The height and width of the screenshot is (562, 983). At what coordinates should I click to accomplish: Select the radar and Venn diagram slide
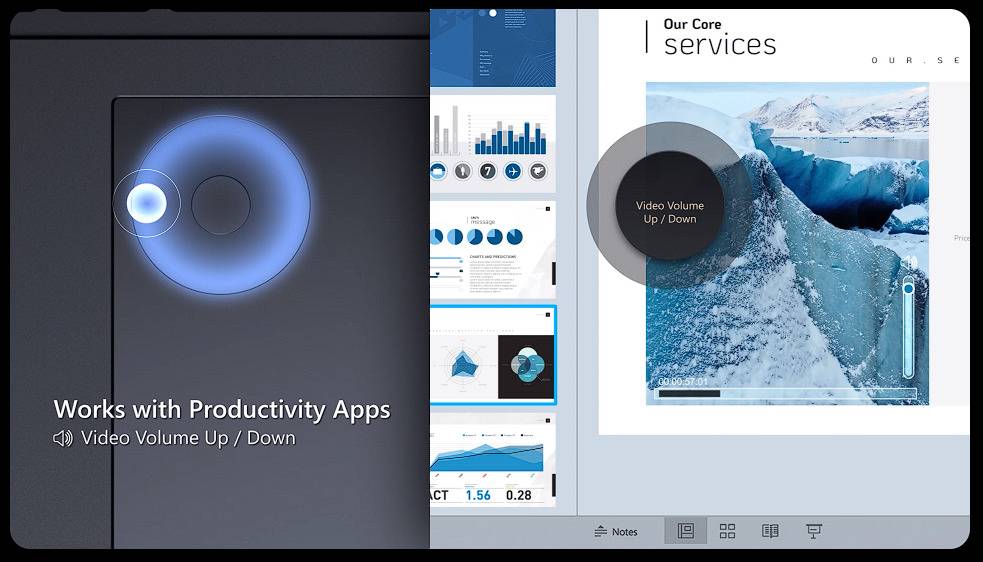(492, 355)
